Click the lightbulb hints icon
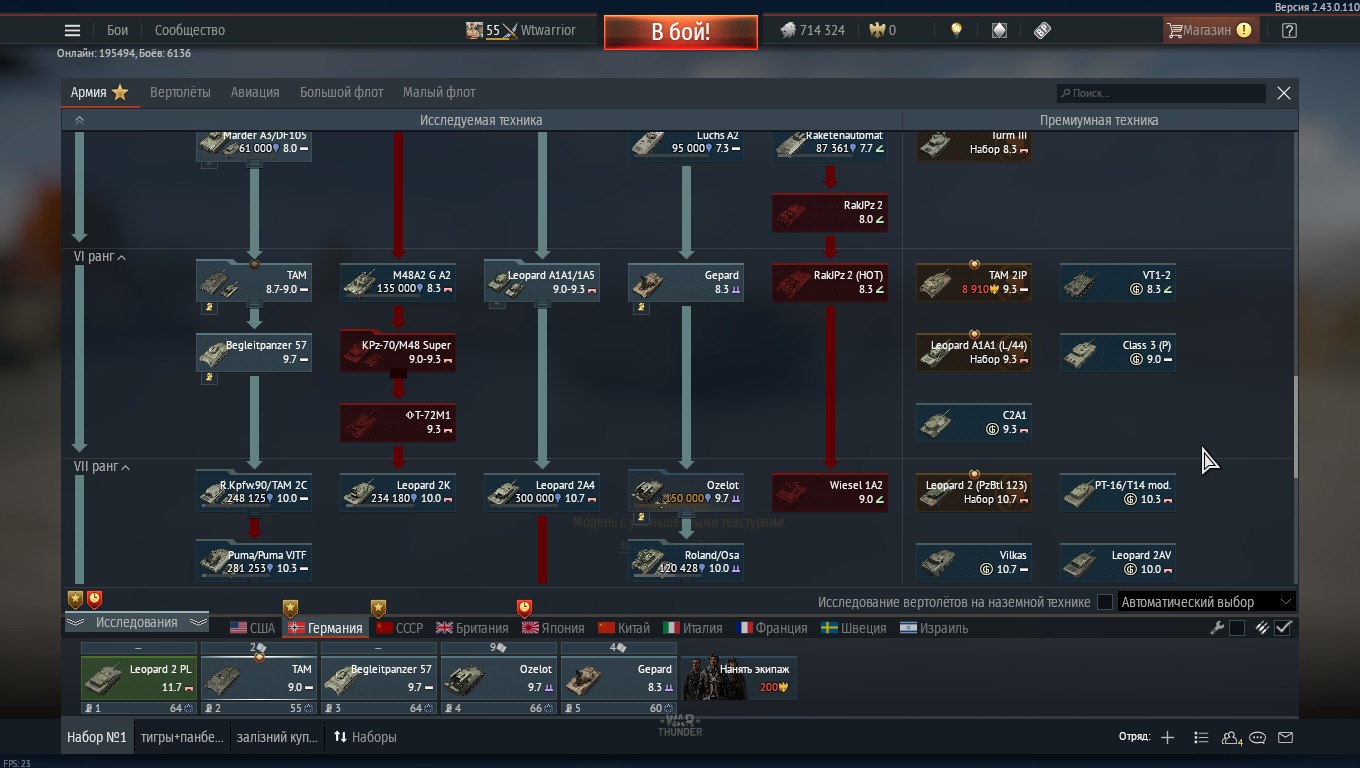Screen dimensions: 1360x768 pos(956,30)
